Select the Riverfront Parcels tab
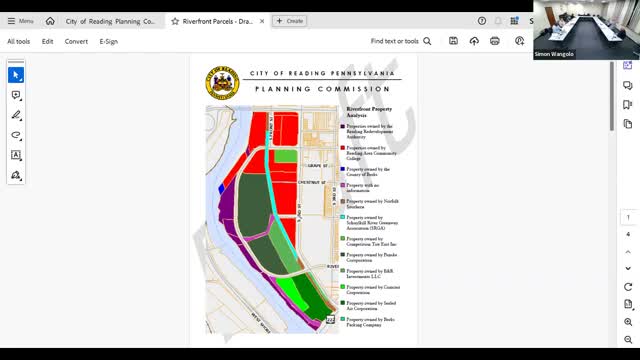The height and width of the screenshot is (360, 640). click(218, 21)
